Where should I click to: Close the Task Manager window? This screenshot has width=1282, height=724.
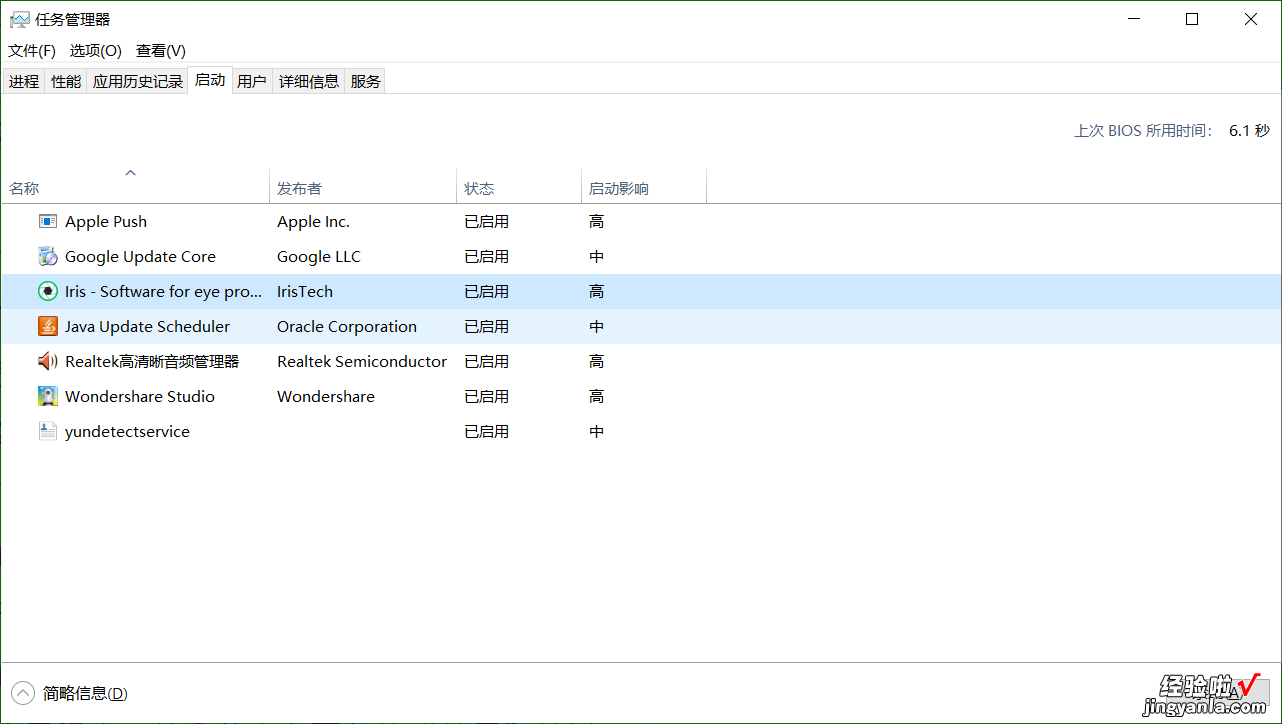pos(1251,19)
